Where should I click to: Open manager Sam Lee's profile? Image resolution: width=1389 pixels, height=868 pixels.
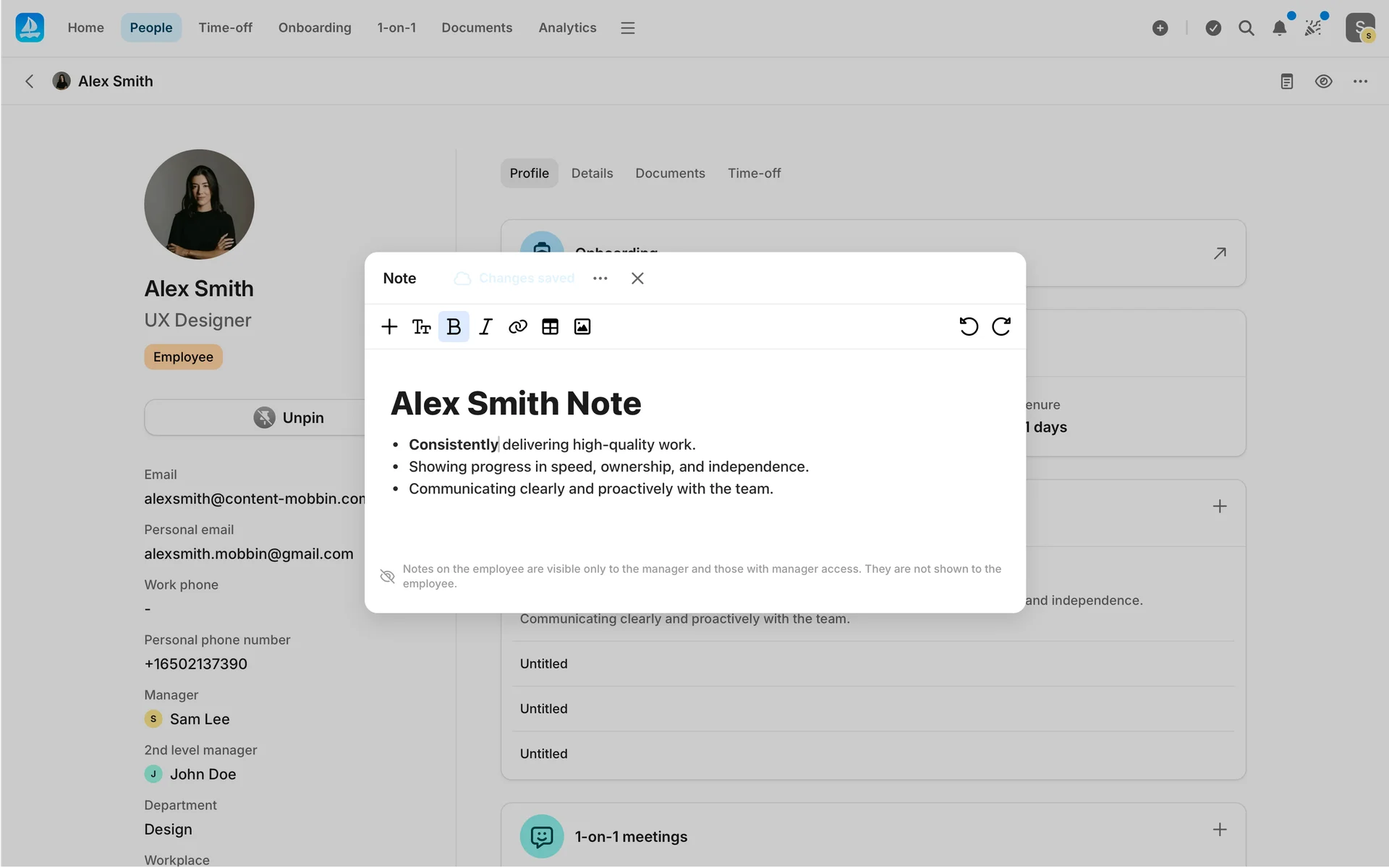pyautogui.click(x=200, y=719)
